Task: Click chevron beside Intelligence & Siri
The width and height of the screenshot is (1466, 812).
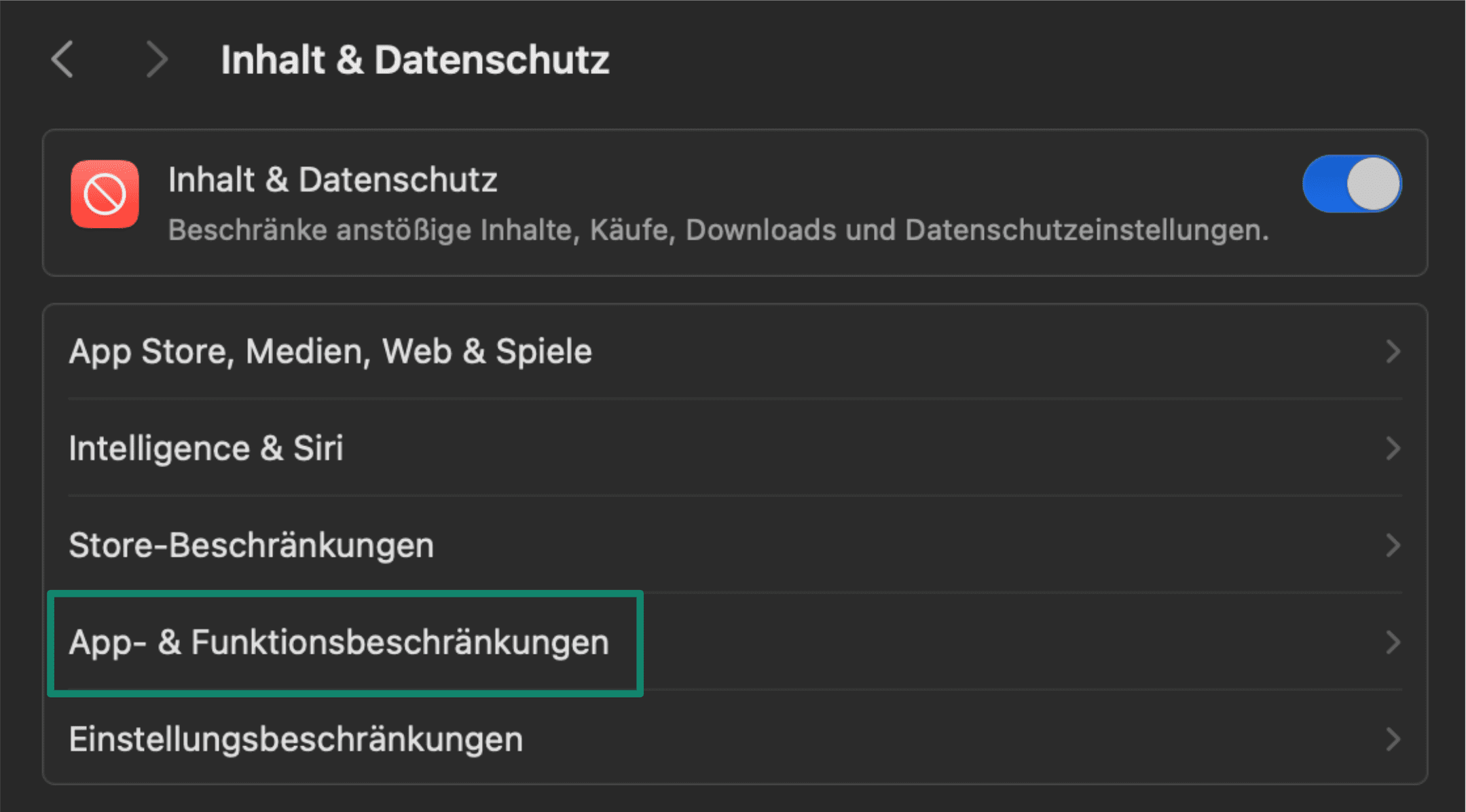Action: point(1393,449)
